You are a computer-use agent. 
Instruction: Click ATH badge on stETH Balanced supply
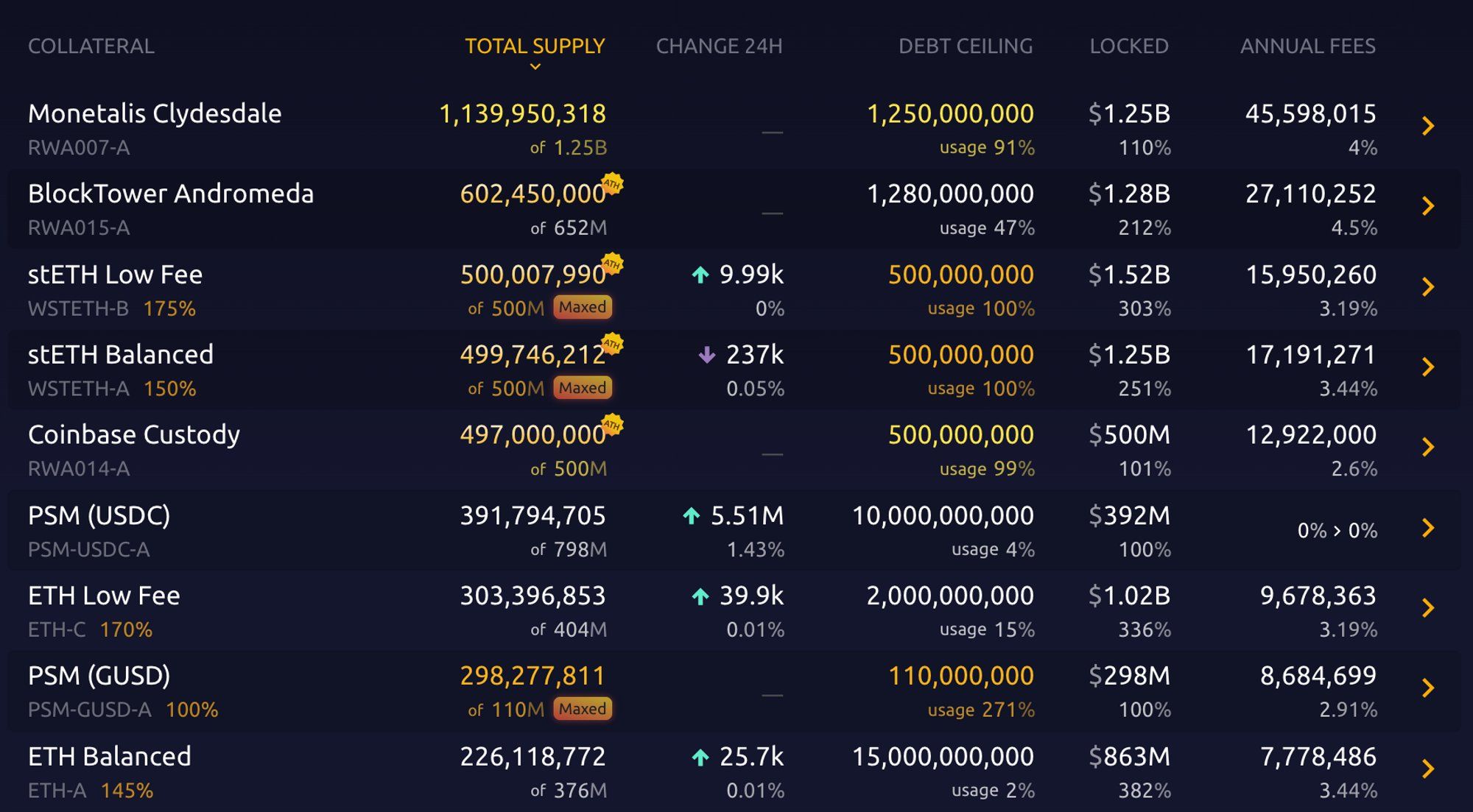click(612, 344)
